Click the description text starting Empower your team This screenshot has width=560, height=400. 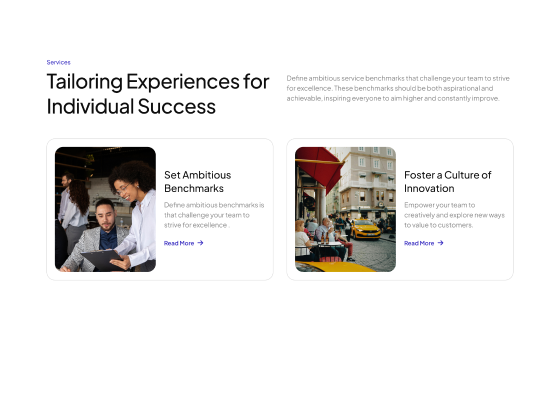454,215
